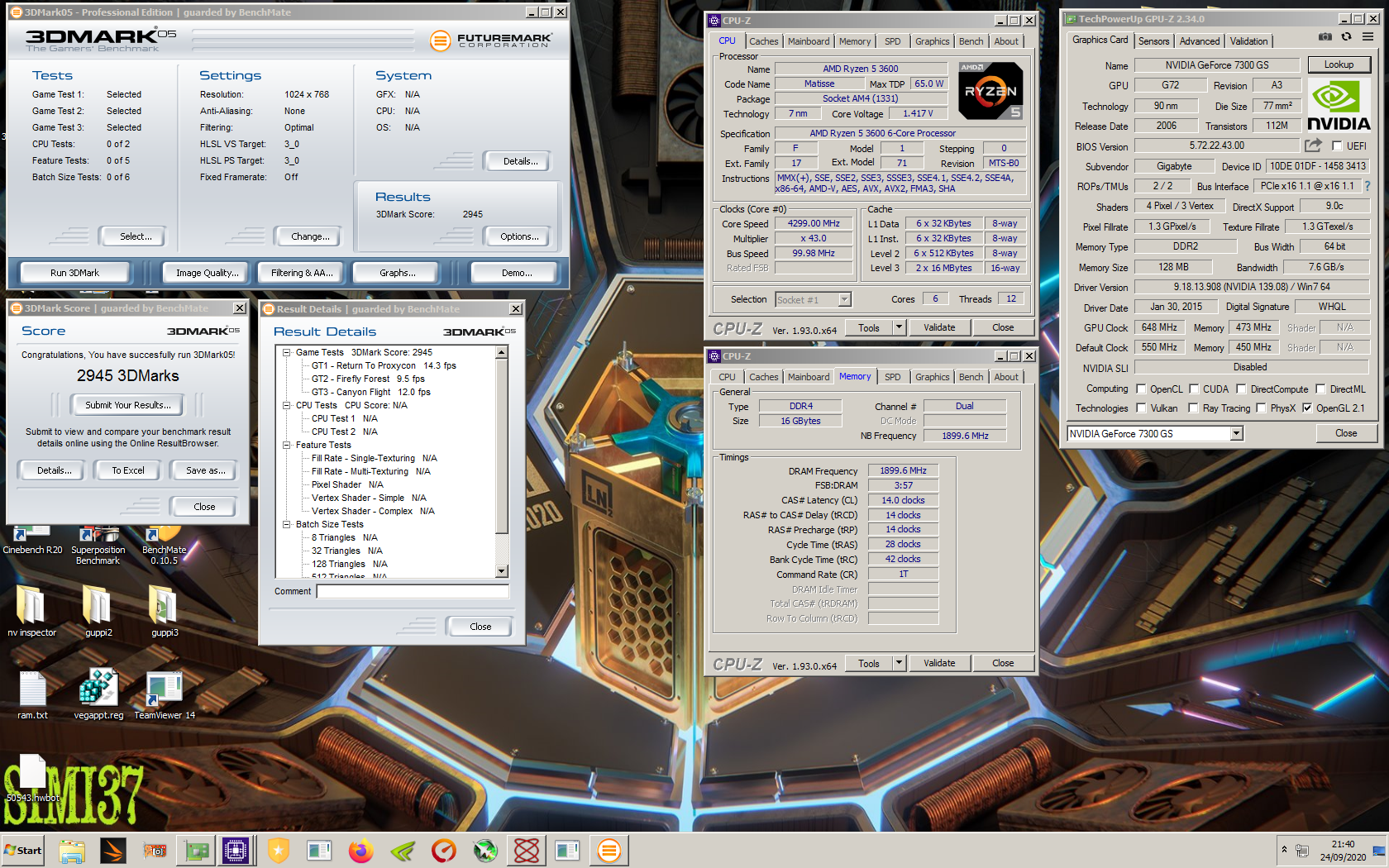1389x868 pixels.
Task: Open SPD tab in bottom CPU-Z window
Action: pyautogui.click(x=893, y=377)
